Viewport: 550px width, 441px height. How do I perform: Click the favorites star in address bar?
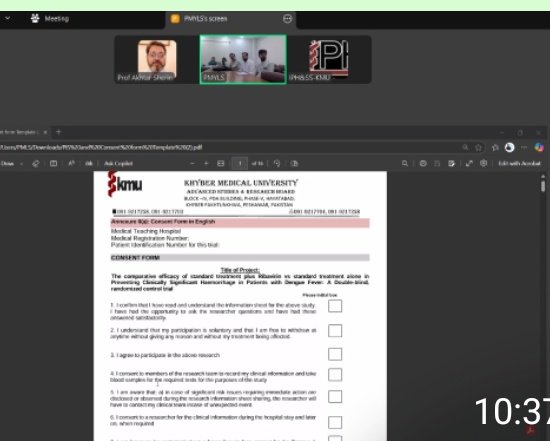(478, 147)
